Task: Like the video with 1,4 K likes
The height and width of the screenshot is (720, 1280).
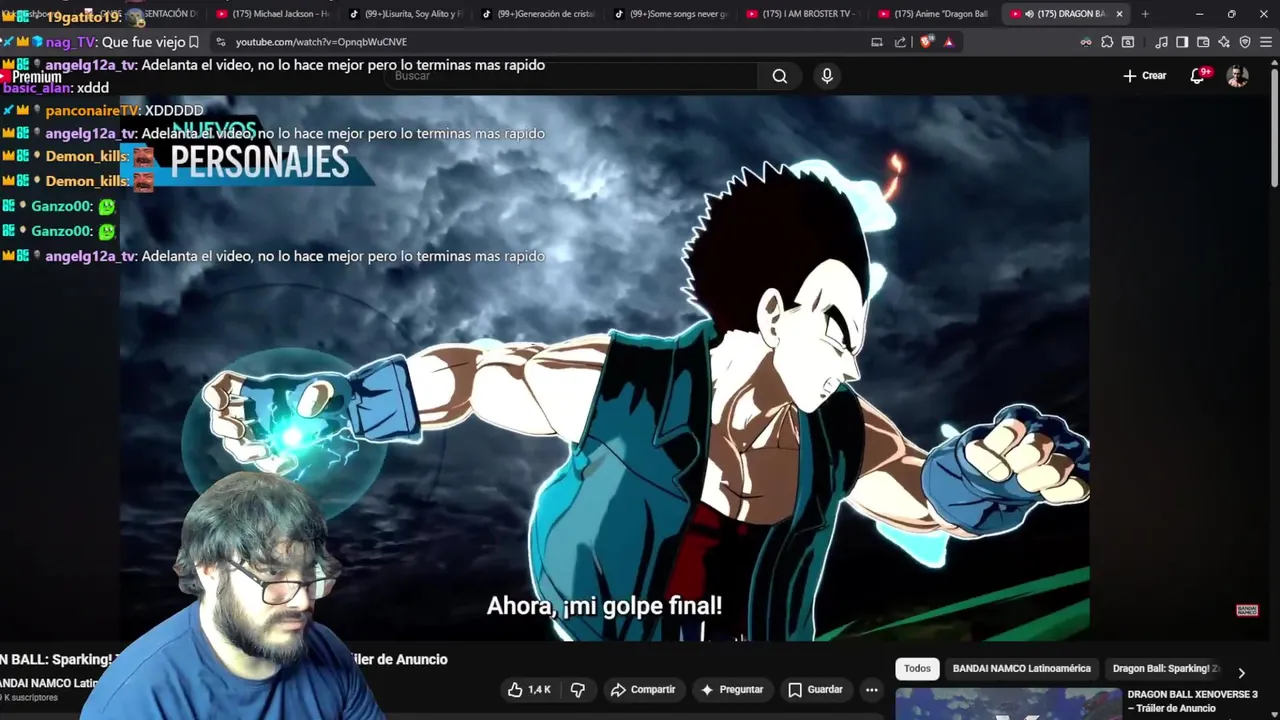Action: [529, 690]
